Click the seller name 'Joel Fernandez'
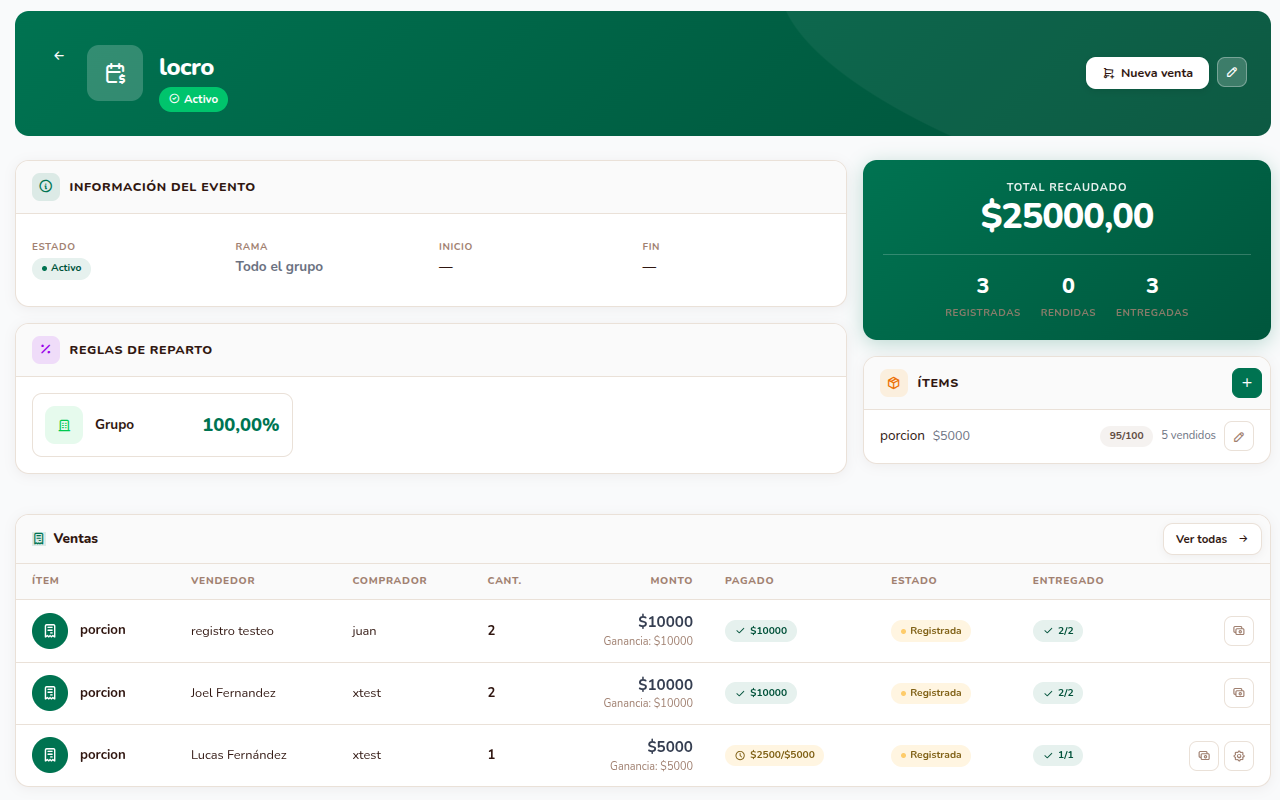 [233, 693]
